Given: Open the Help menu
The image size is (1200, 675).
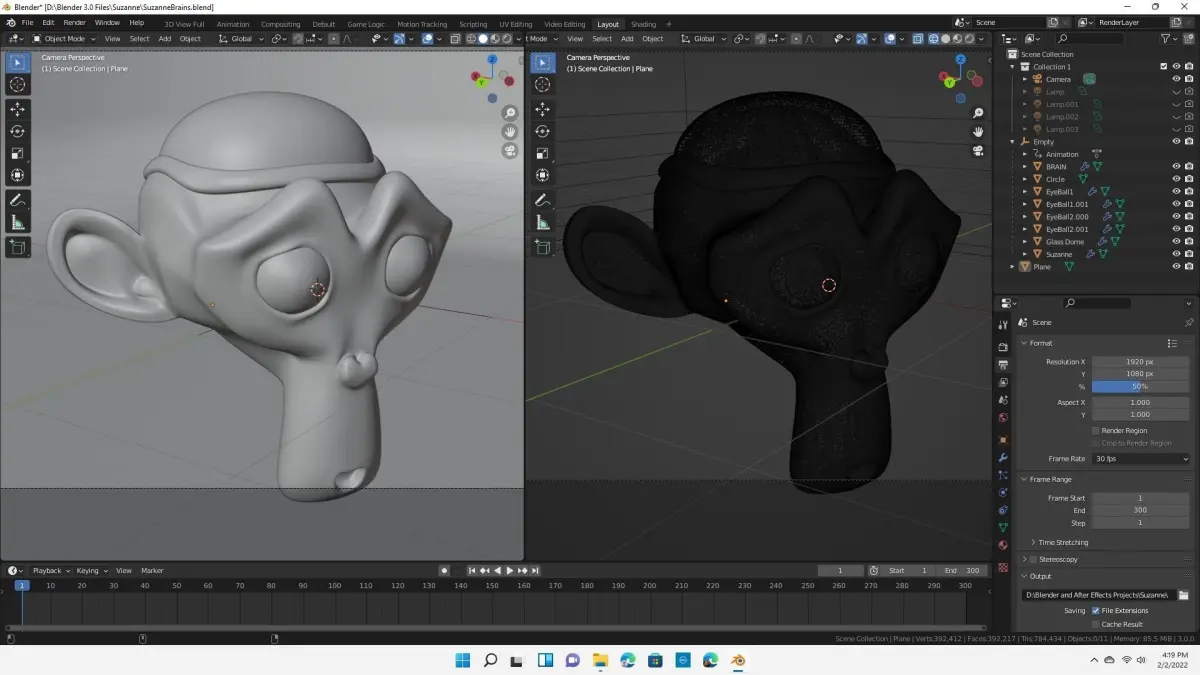Looking at the screenshot, I should (137, 22).
